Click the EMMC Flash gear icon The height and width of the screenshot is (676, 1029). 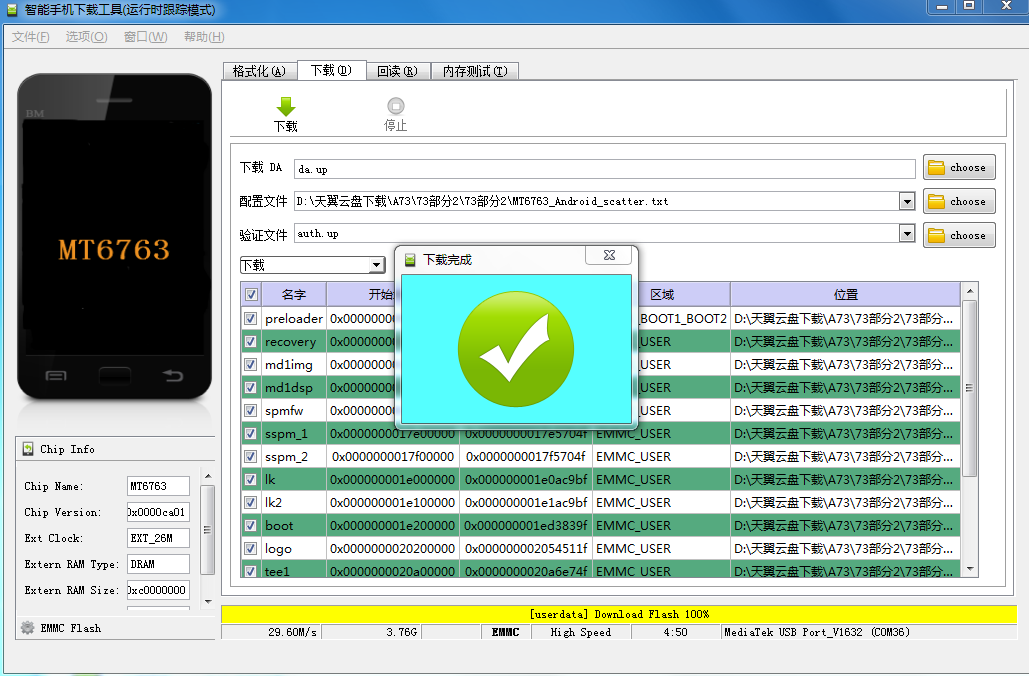pos(28,628)
